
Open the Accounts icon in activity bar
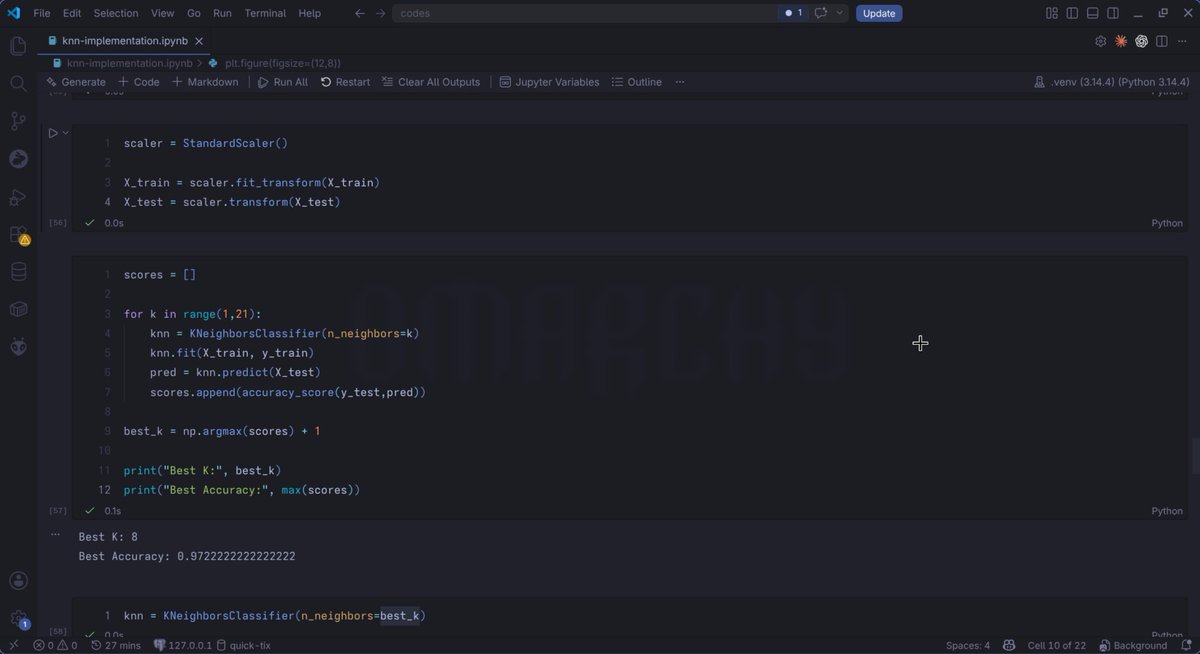[x=18, y=581]
